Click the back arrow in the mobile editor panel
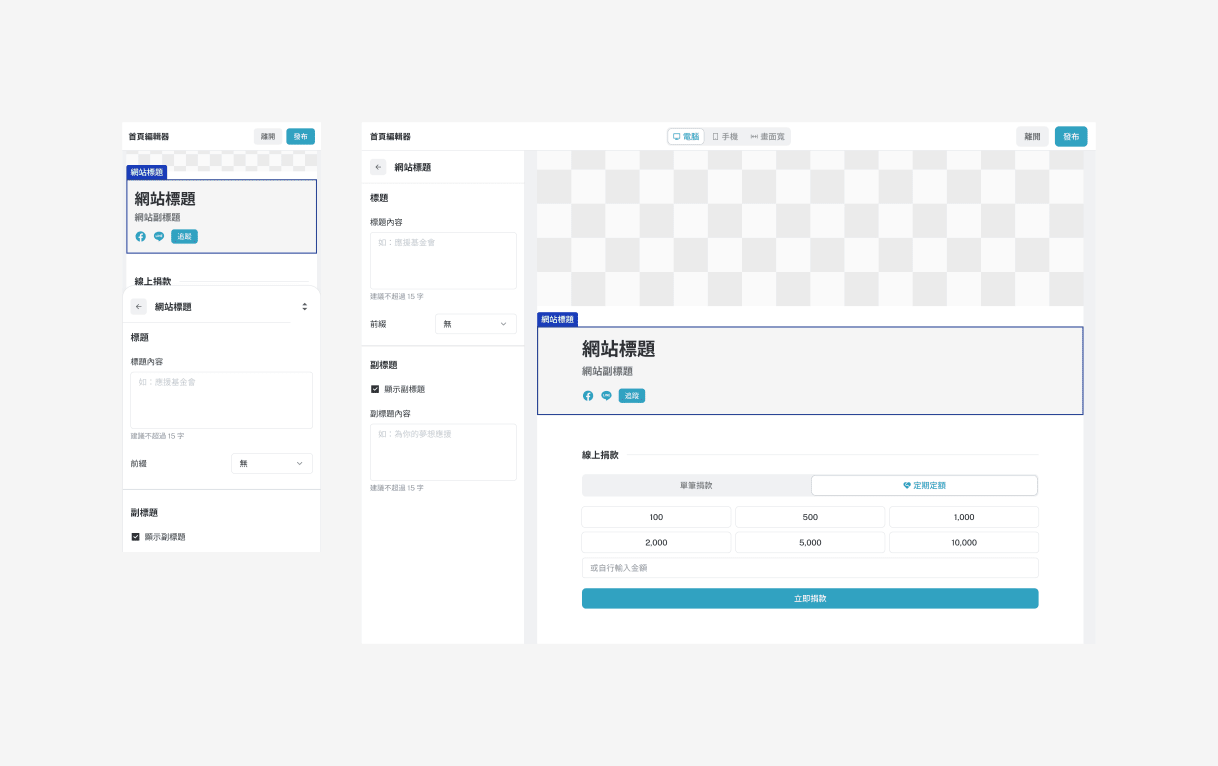Image resolution: width=1218 pixels, height=766 pixels. 139,307
